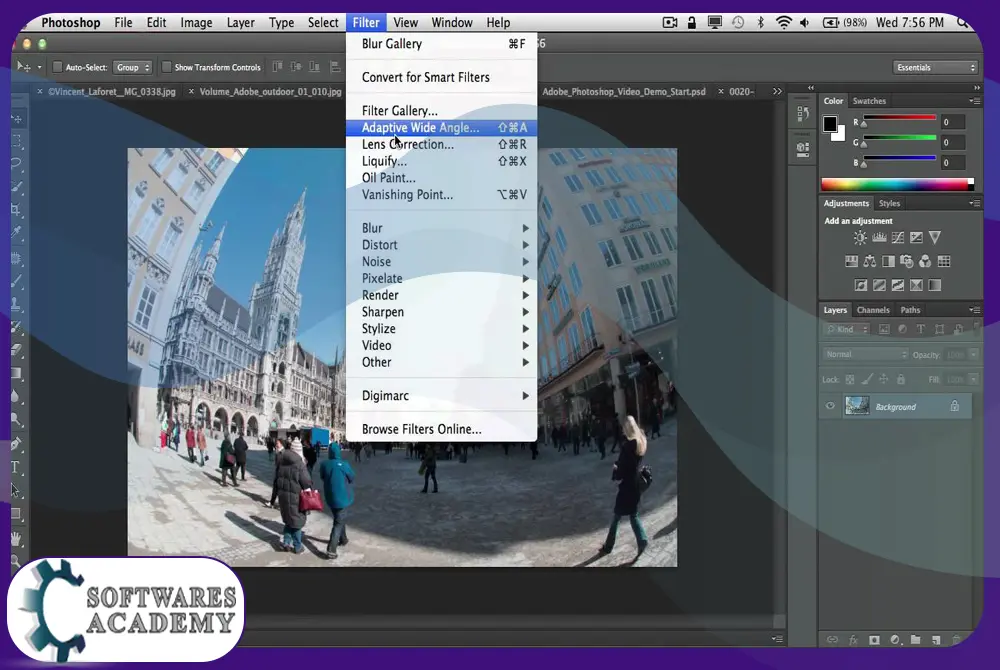Add a Color Balance adjustment
The width and height of the screenshot is (1000, 670).
tap(870, 261)
